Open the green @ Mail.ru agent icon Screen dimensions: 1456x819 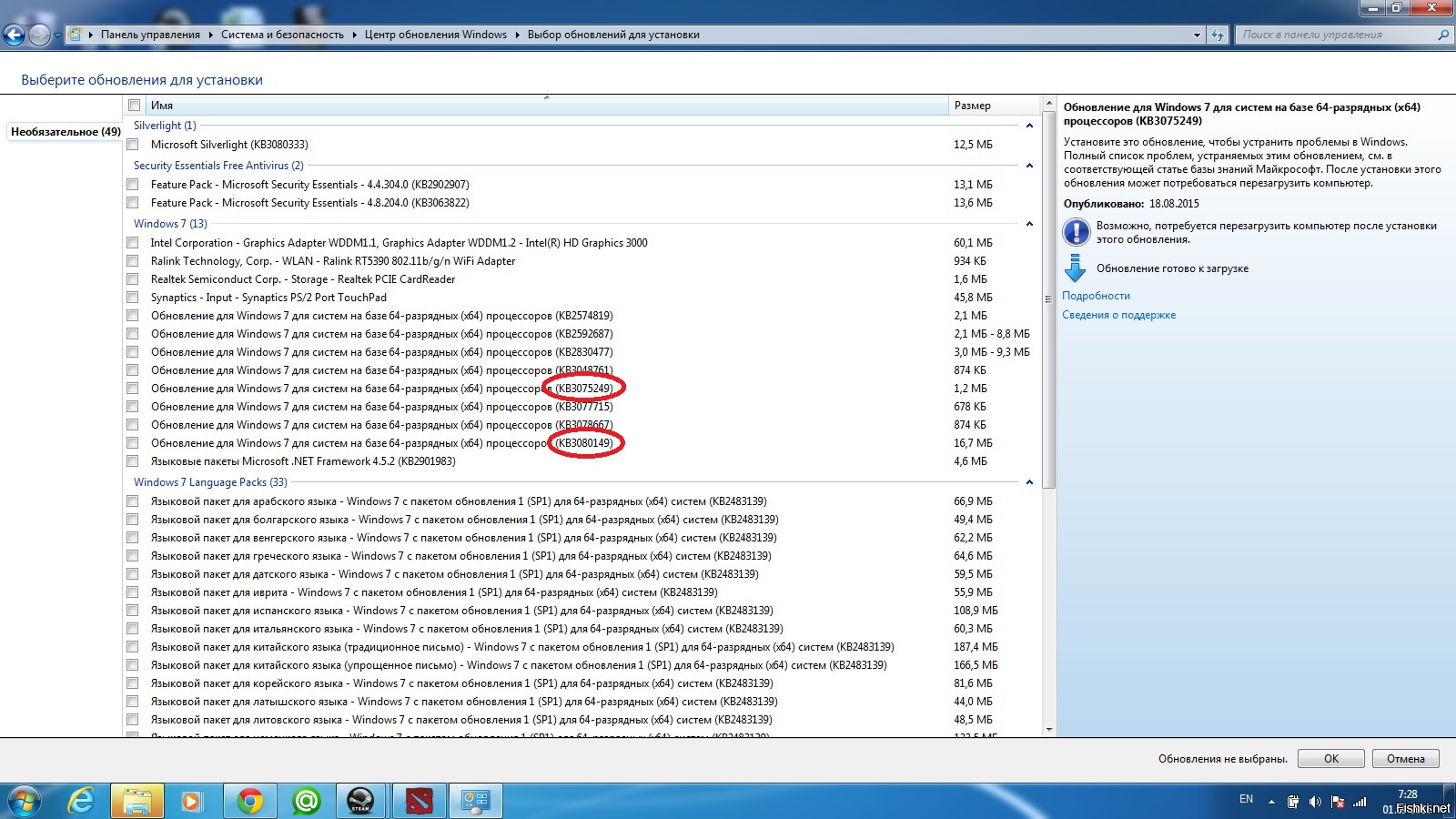click(x=306, y=801)
